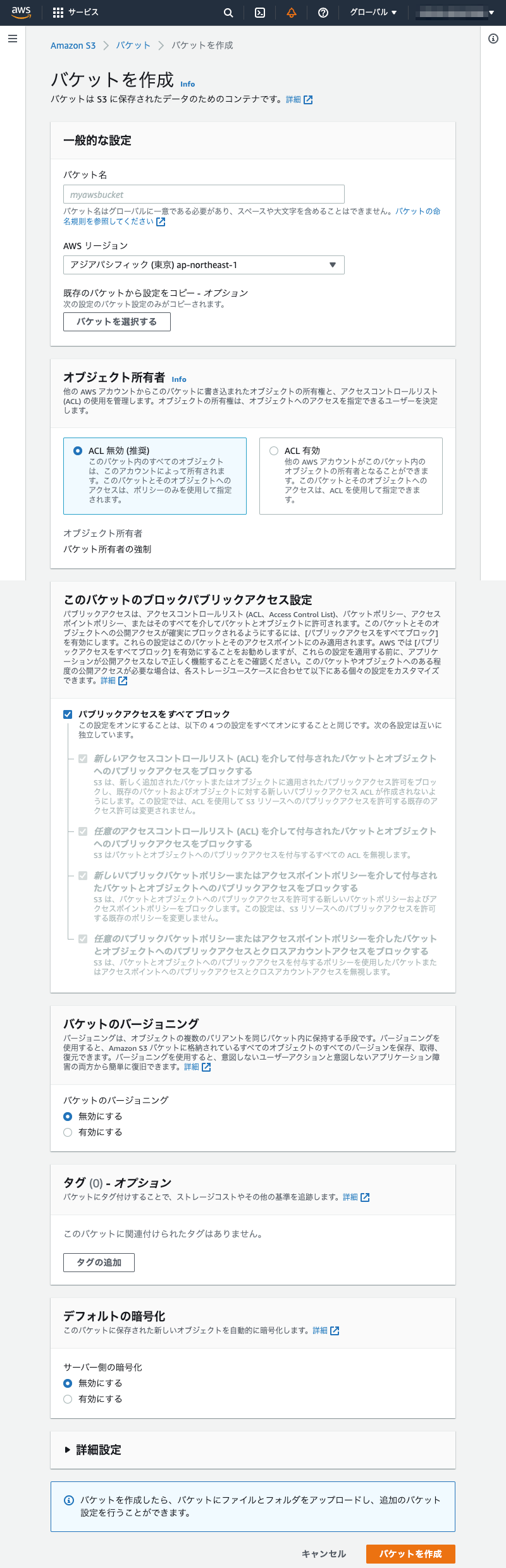
Task: Open the グローバル region menu
Action: (x=373, y=13)
